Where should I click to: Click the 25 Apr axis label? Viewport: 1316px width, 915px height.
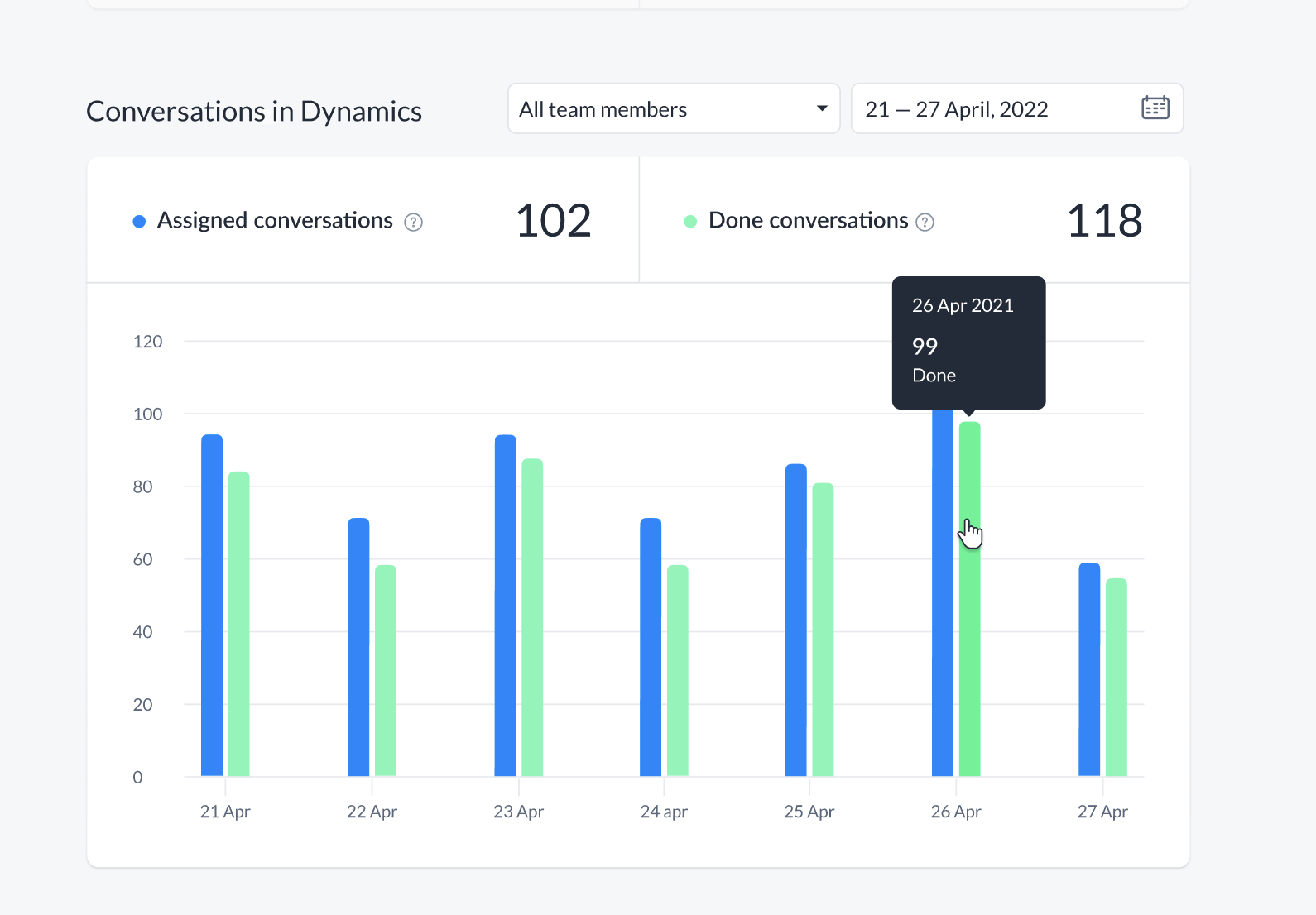809,812
